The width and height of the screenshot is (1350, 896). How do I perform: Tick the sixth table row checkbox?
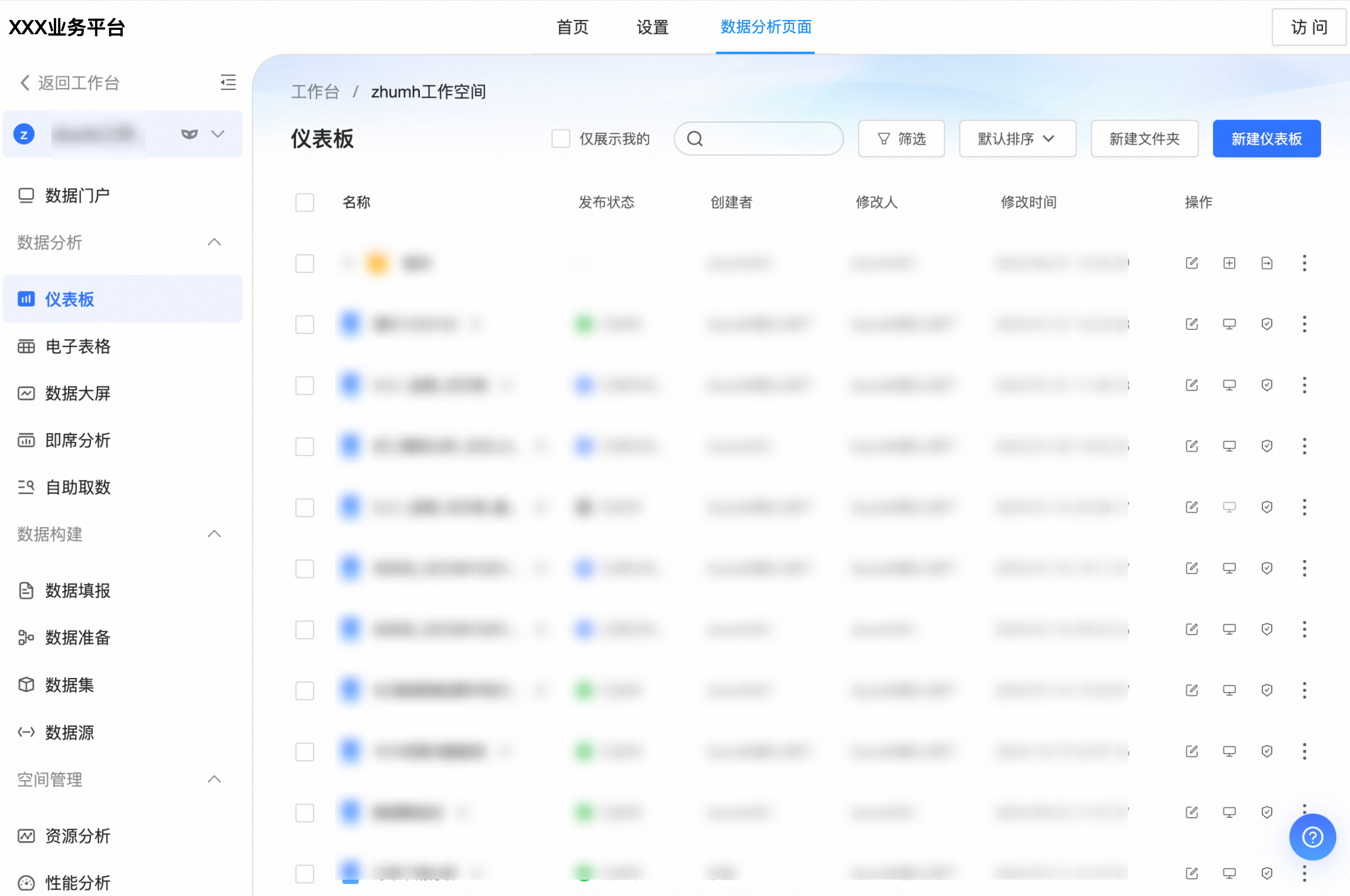[x=305, y=569]
